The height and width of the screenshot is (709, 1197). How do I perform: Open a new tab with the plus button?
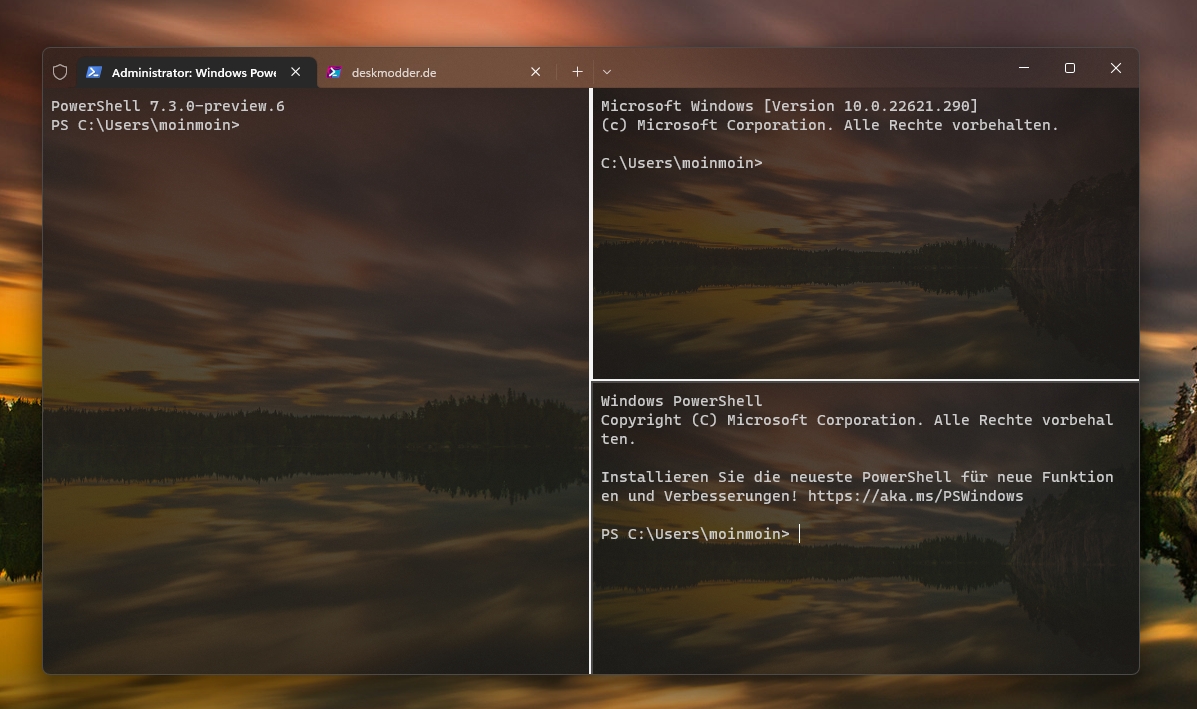click(x=577, y=72)
